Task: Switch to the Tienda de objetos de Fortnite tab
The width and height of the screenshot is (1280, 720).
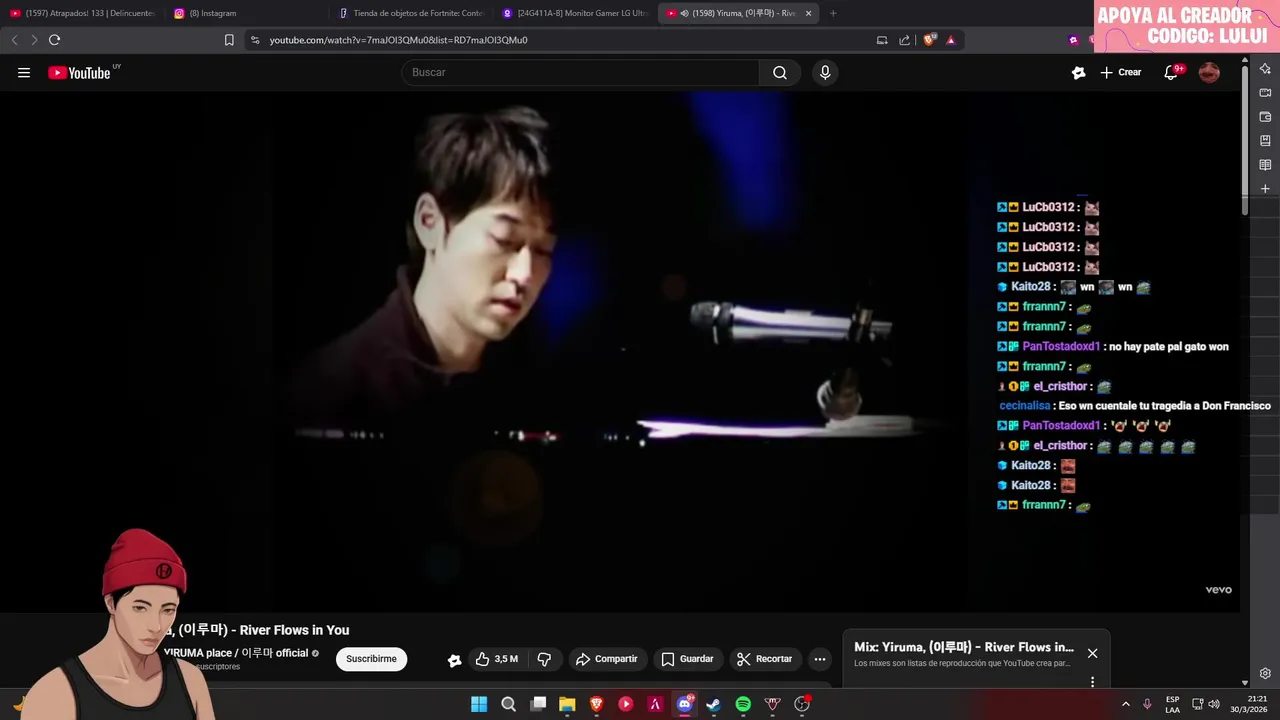Action: pyautogui.click(x=410, y=13)
